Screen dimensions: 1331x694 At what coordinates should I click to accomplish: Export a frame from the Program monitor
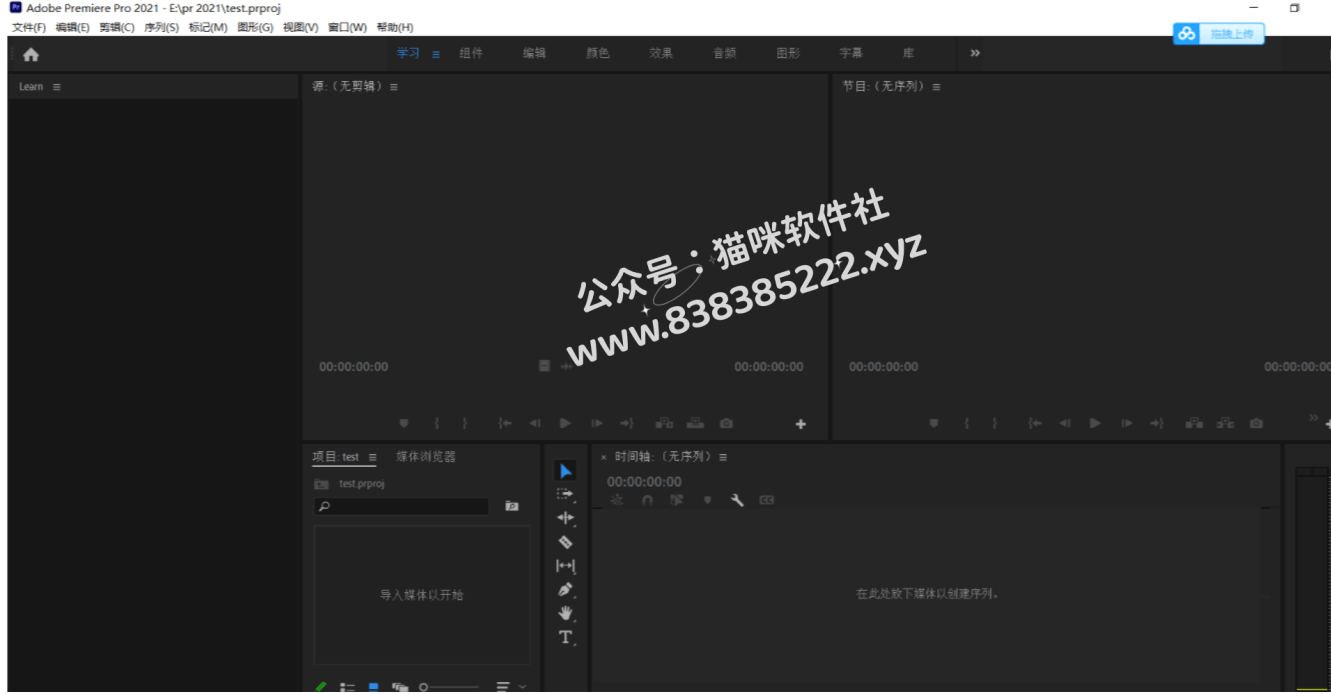[1256, 423]
